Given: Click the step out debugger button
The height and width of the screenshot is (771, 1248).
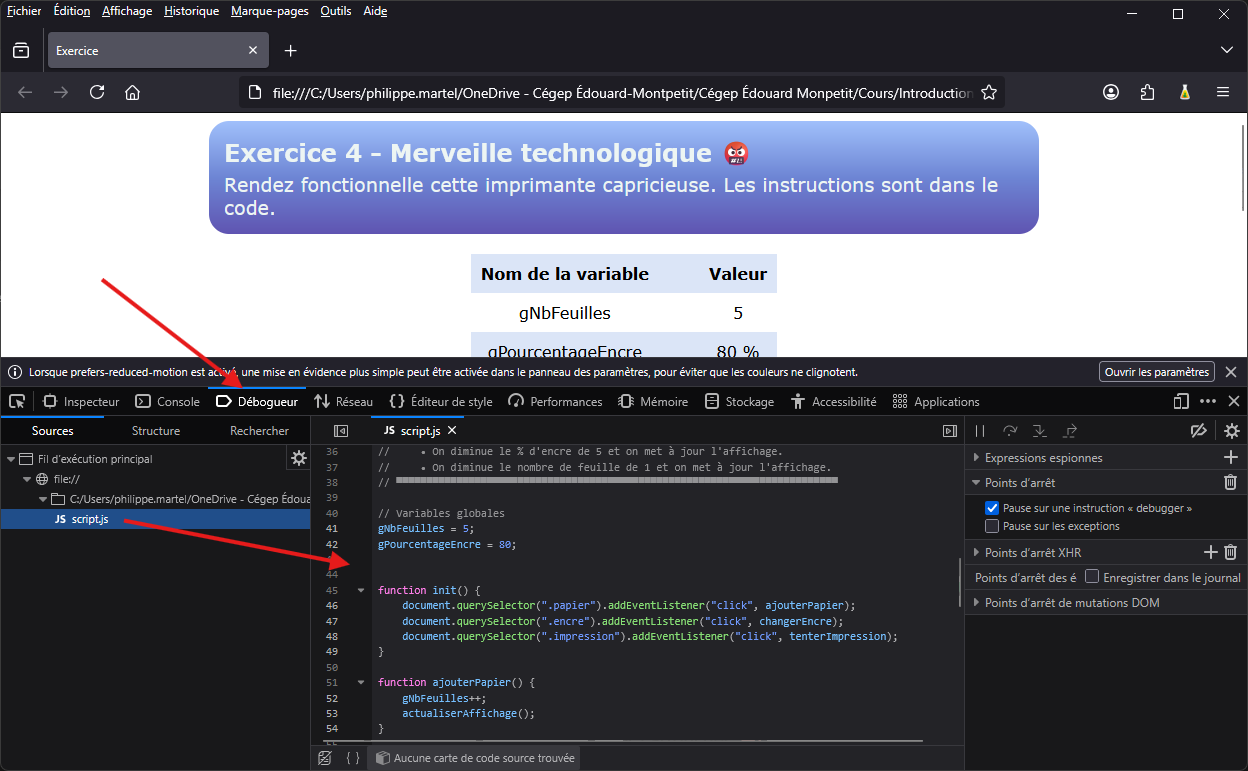Looking at the screenshot, I should point(1070,431).
